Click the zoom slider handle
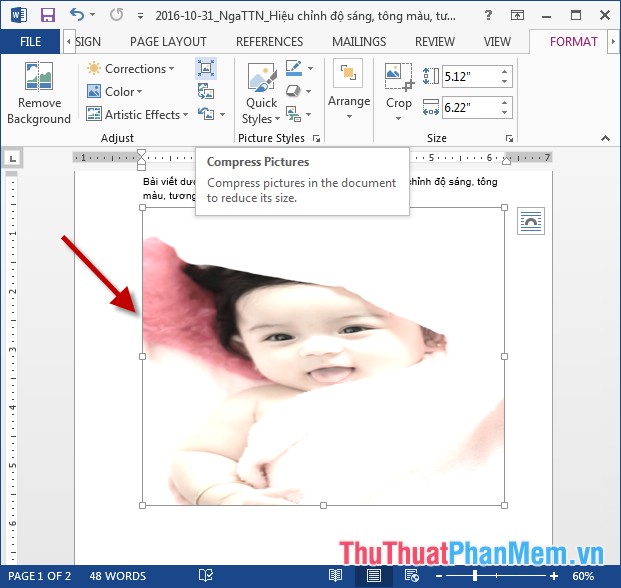The image size is (621, 588). point(474,576)
